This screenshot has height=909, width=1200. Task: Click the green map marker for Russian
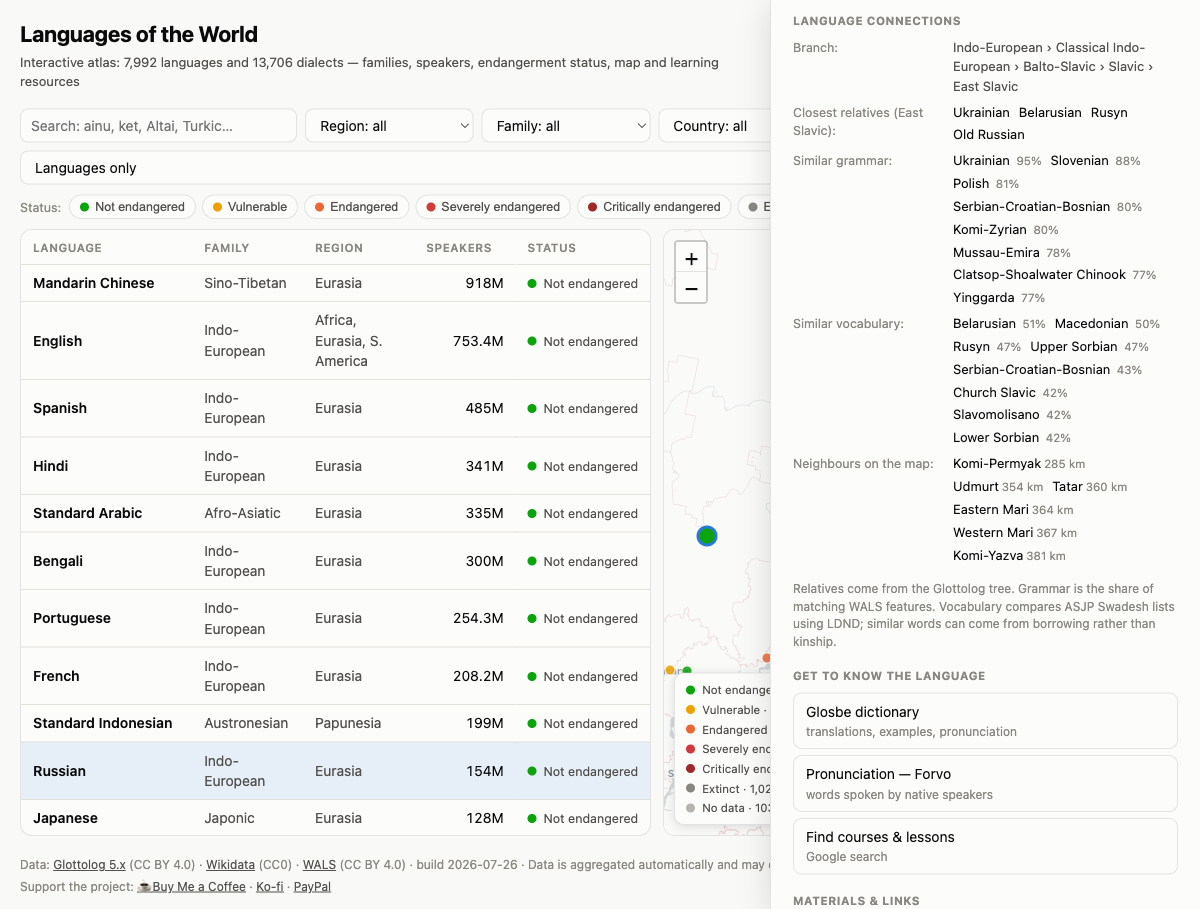[707, 536]
